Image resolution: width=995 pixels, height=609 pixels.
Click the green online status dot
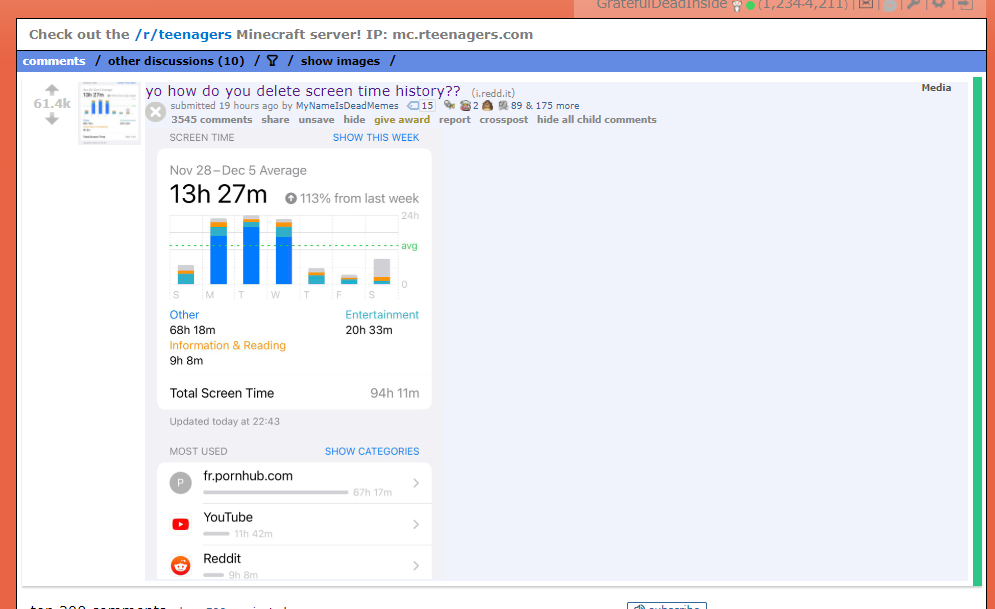[x=751, y=6]
